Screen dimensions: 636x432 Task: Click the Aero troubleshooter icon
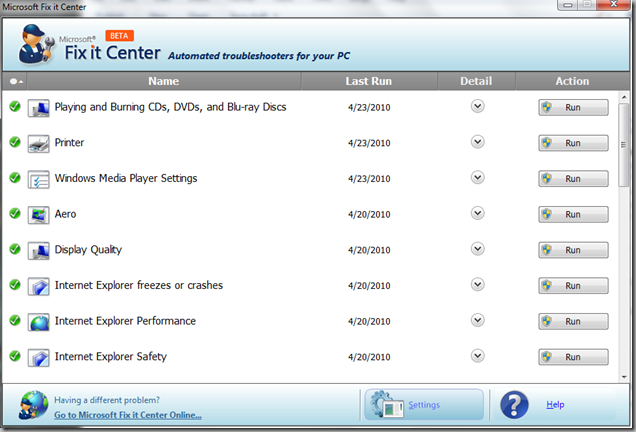tap(39, 215)
